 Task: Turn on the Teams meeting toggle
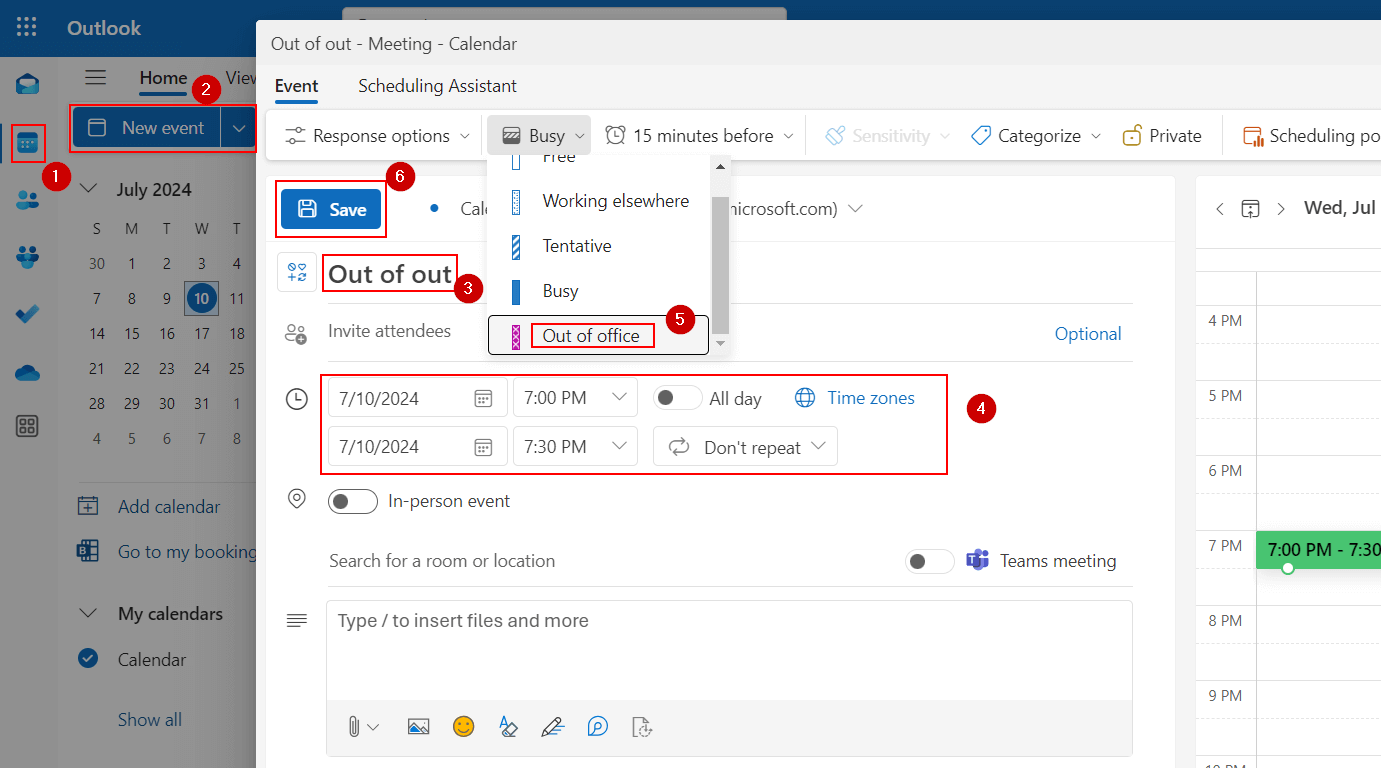929,561
